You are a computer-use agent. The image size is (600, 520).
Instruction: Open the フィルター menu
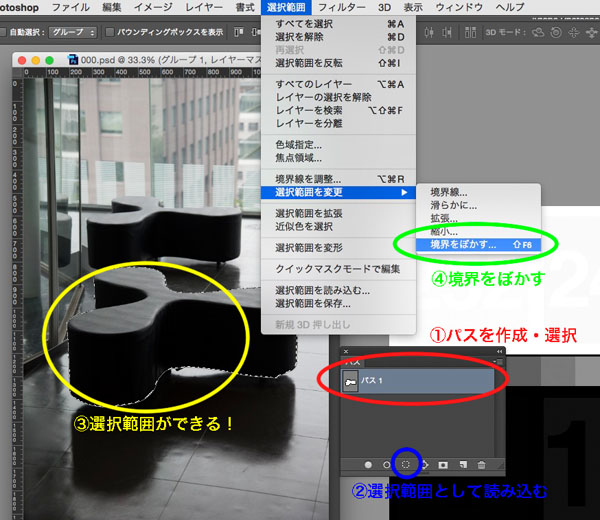[x=341, y=7]
